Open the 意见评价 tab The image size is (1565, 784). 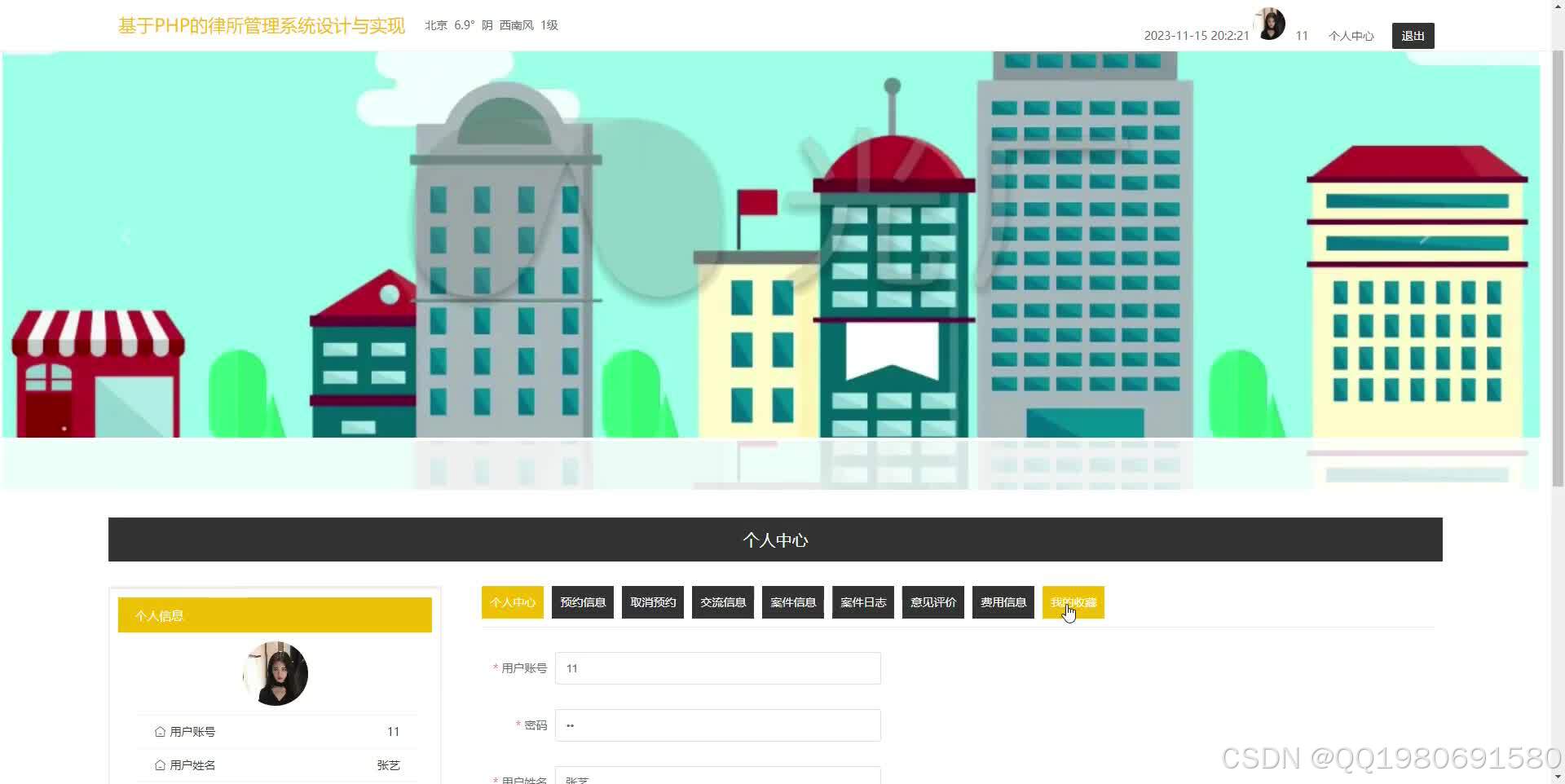click(x=932, y=601)
